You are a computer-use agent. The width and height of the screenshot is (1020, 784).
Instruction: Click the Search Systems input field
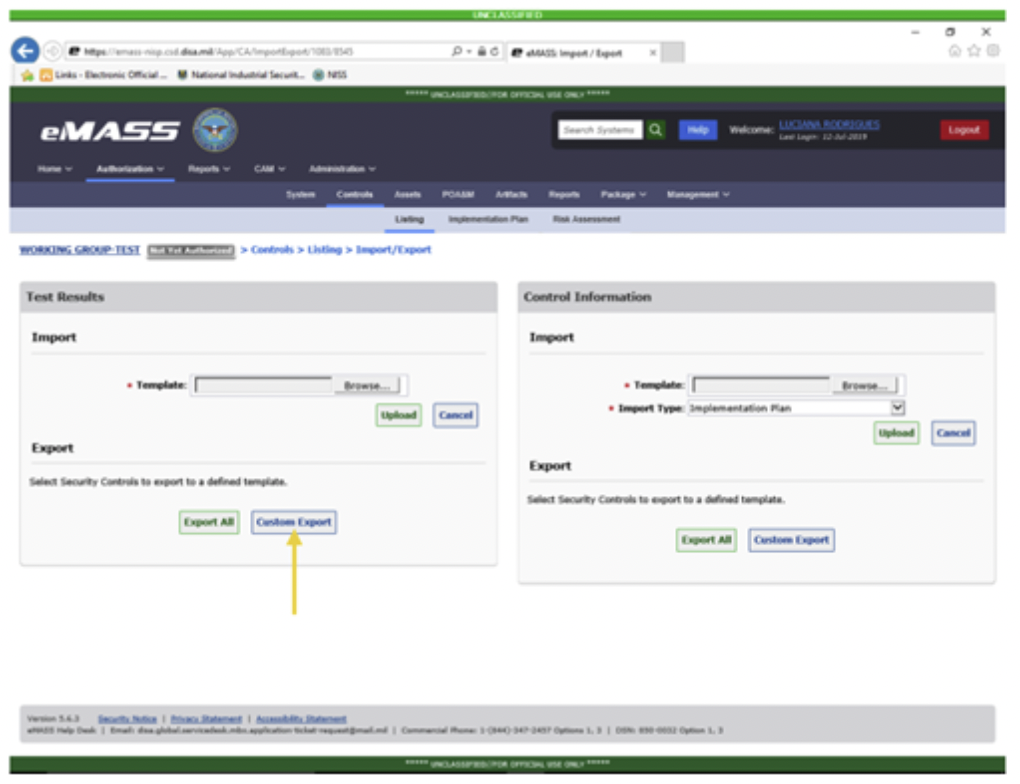[601, 130]
